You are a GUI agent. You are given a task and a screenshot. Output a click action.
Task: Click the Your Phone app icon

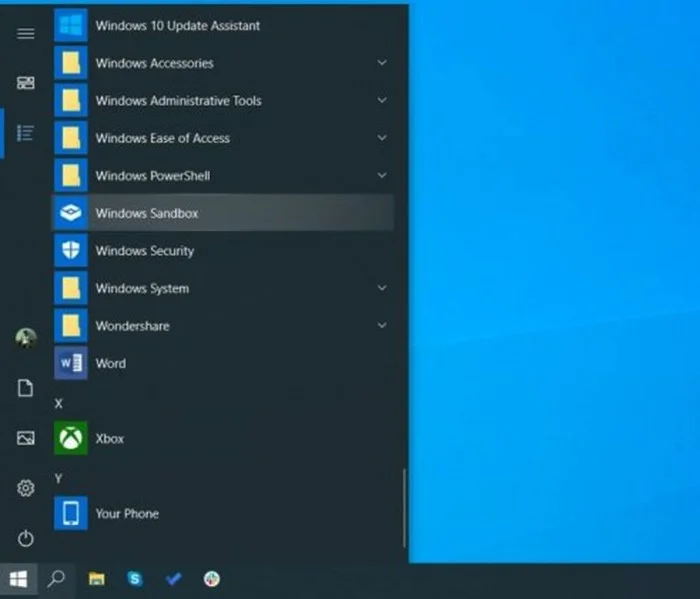(71, 513)
